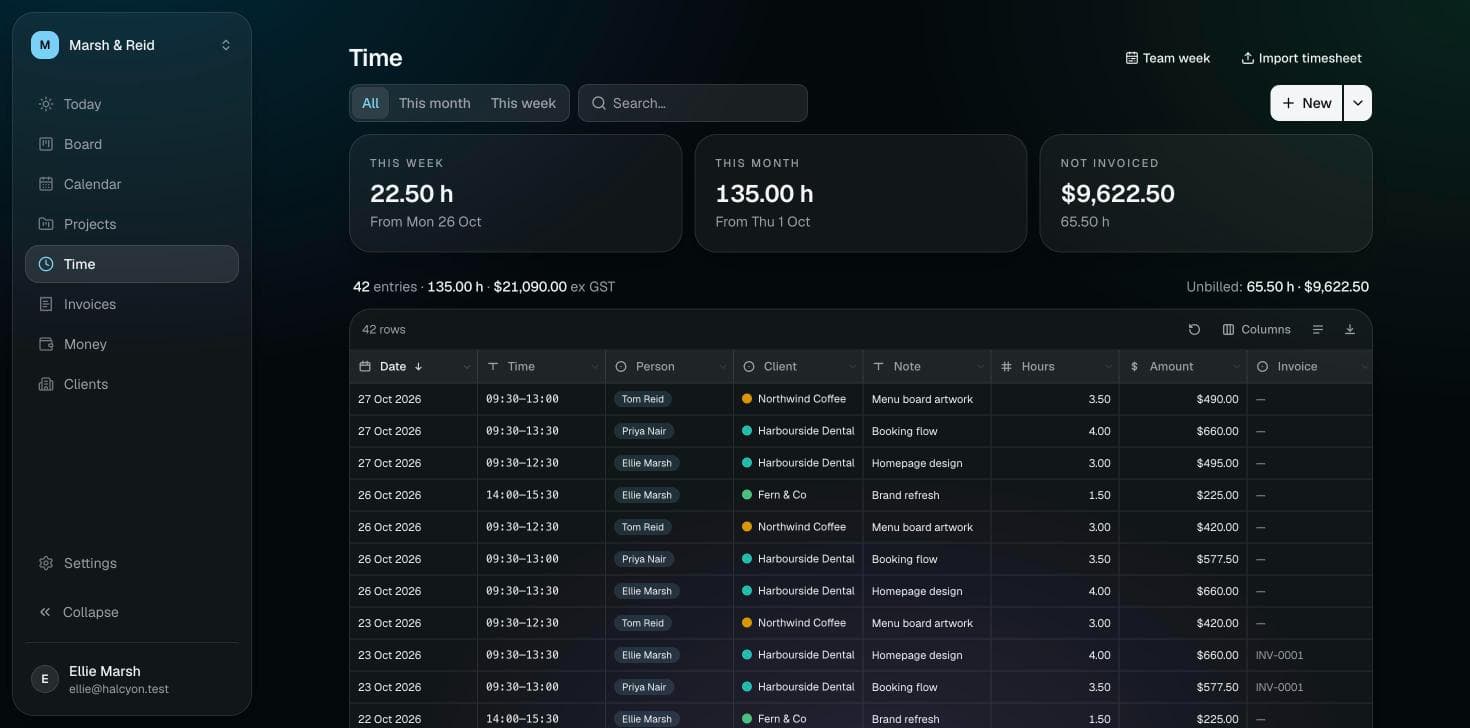Open the Note column header chevron
The width and height of the screenshot is (1470, 728).
(980, 367)
